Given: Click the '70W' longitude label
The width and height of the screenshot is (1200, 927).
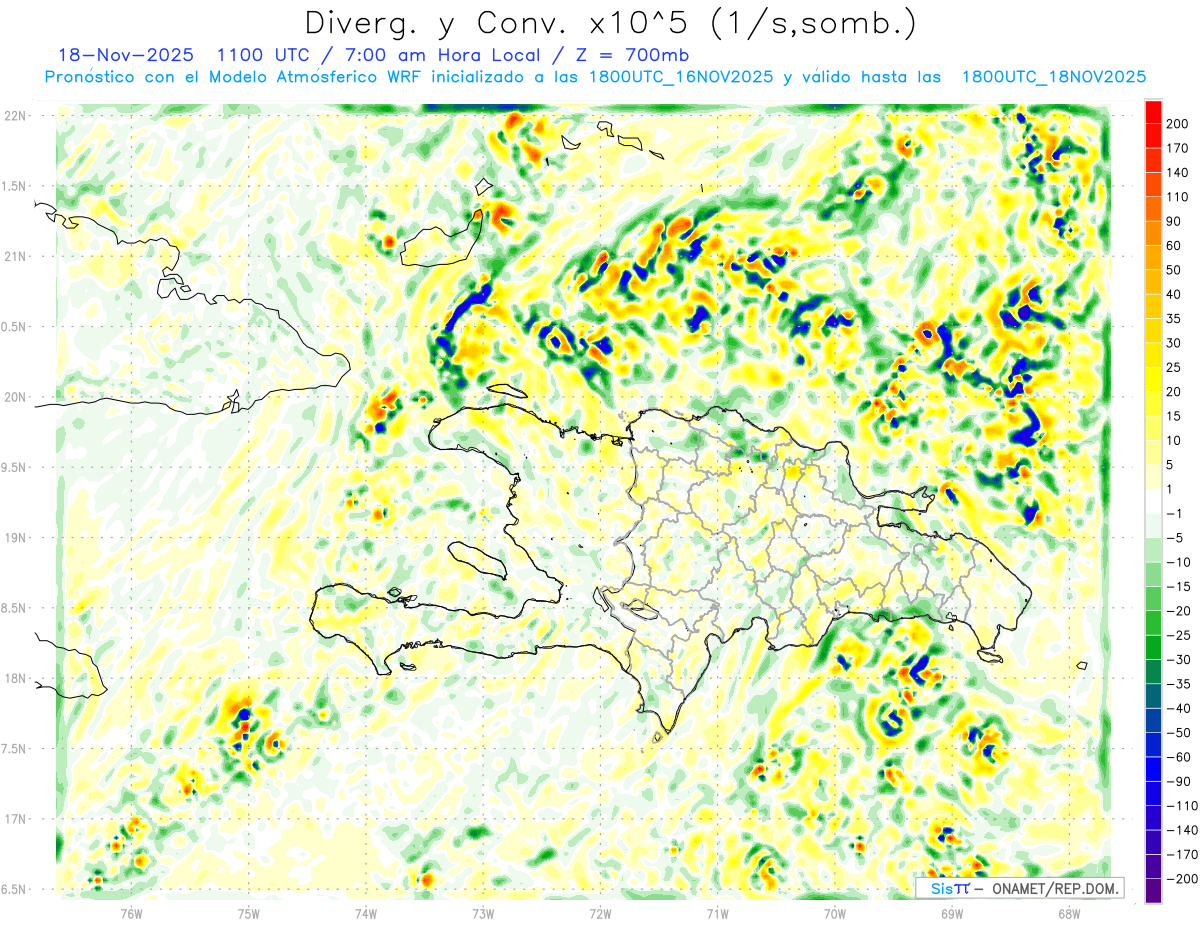Looking at the screenshot, I should coord(834,913).
